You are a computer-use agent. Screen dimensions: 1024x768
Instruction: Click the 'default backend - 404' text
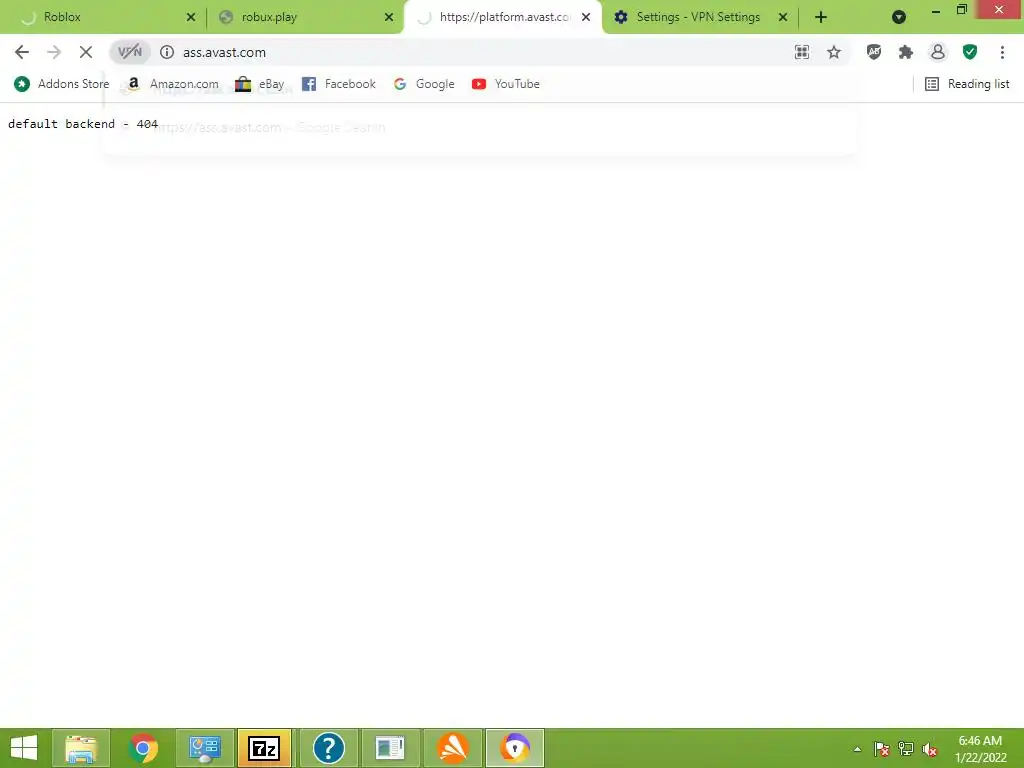83,124
